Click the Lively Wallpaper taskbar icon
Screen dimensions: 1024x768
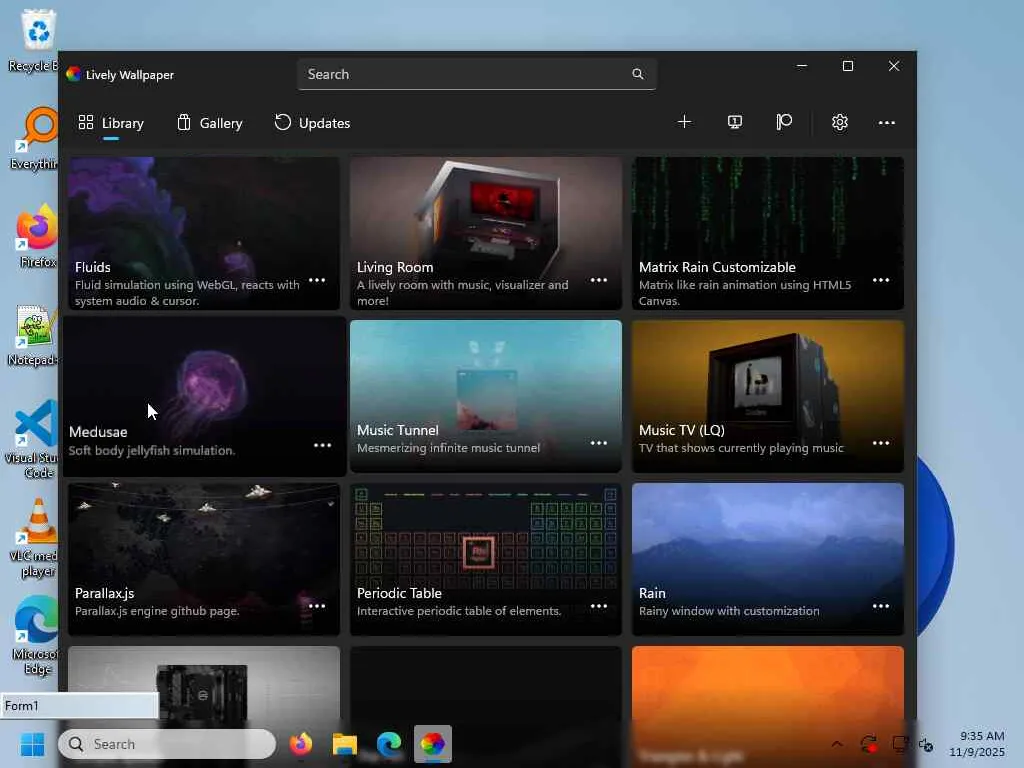(432, 744)
